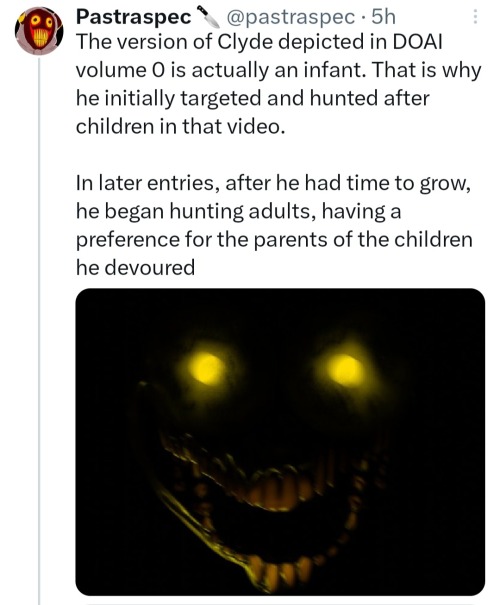The image size is (500, 605).
Task: Open Pastraspec's red monster profile avatar
Action: click(x=39, y=31)
